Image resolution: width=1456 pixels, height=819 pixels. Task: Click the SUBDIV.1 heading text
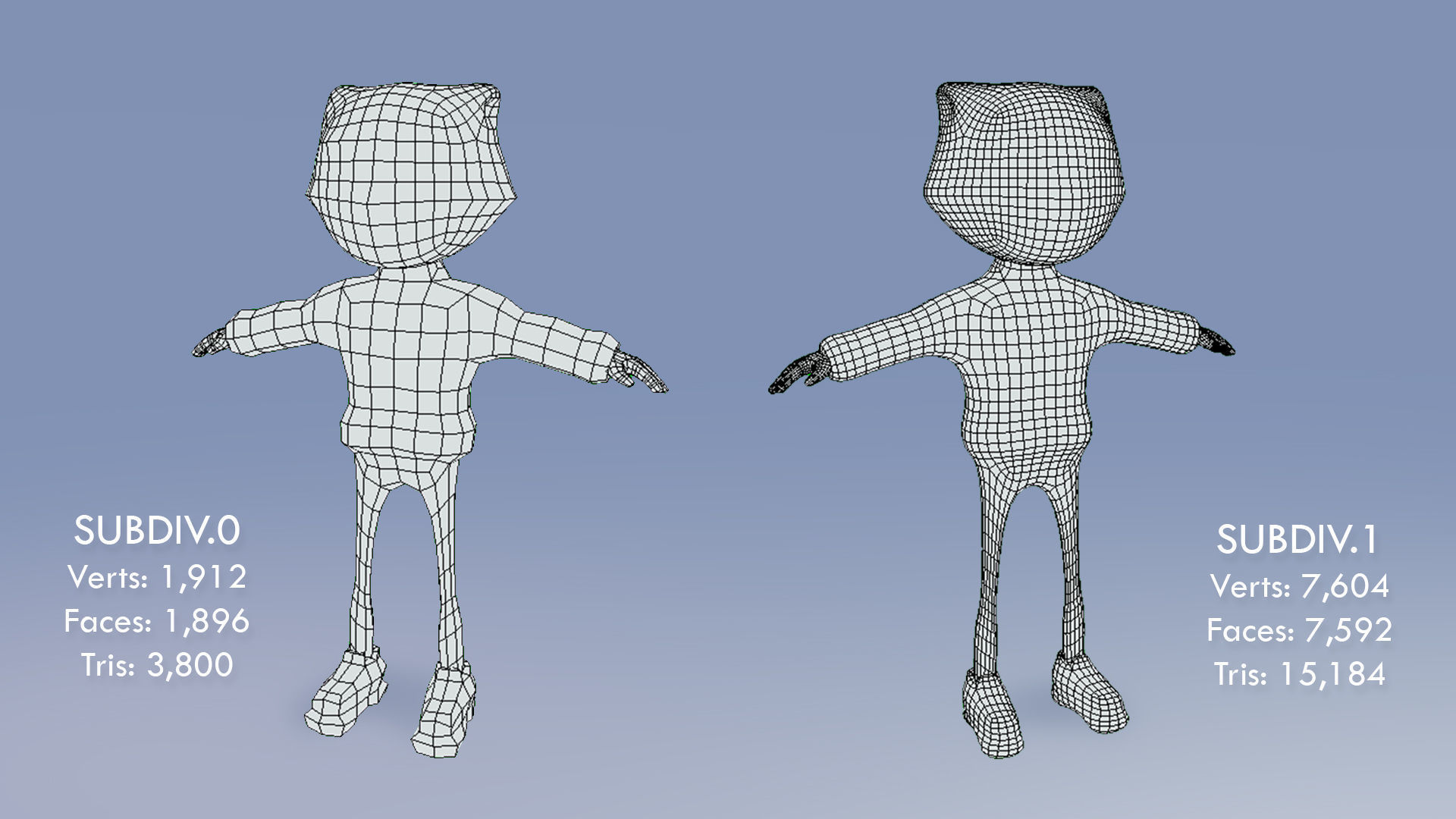(x=1298, y=540)
